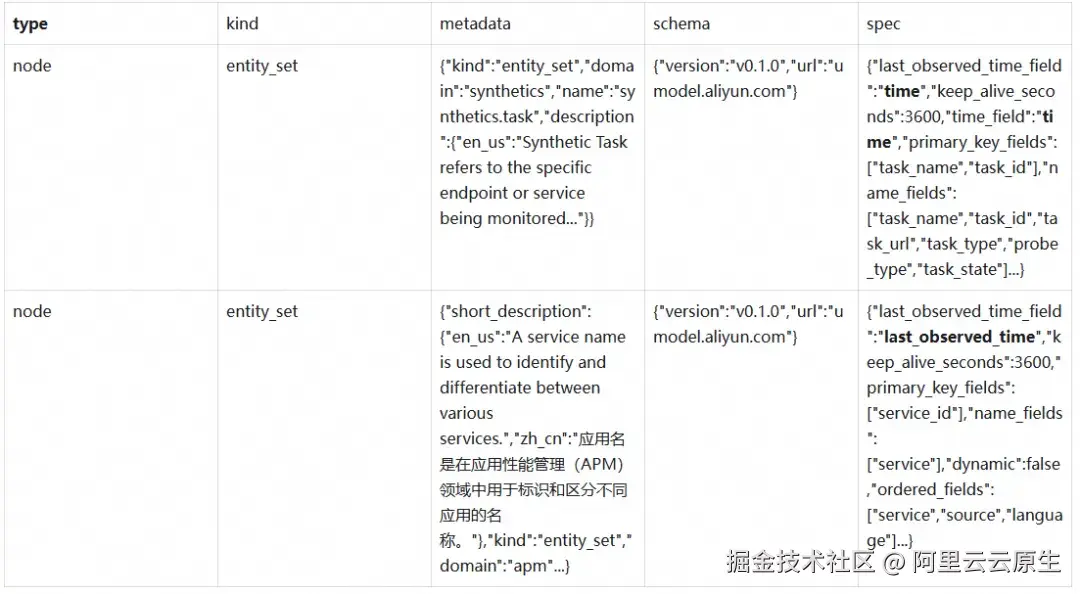The height and width of the screenshot is (594, 1080).
Task: Click the spec cell containing task_name fields
Action: pos(964,167)
